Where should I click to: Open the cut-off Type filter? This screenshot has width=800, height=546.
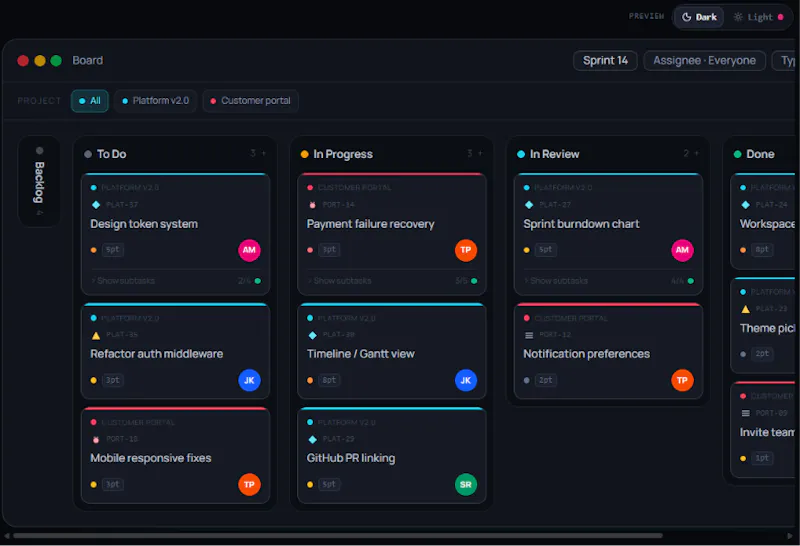tap(786, 61)
